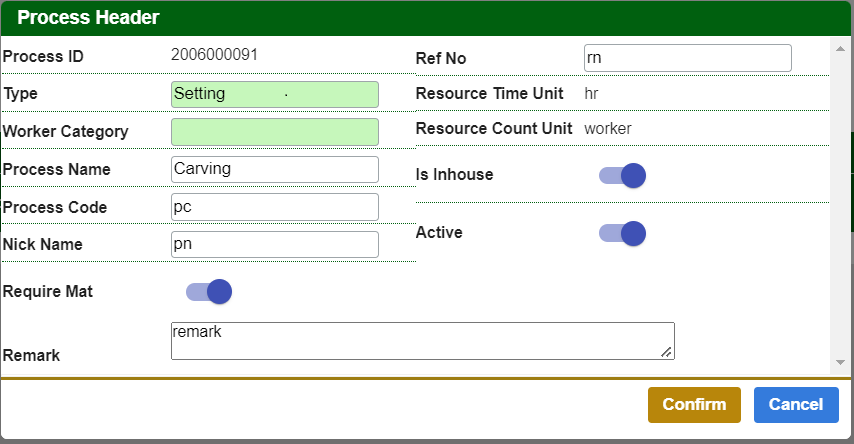Place cursor in the Remark text area
This screenshot has width=854, height=444.
pyautogui.click(x=422, y=340)
